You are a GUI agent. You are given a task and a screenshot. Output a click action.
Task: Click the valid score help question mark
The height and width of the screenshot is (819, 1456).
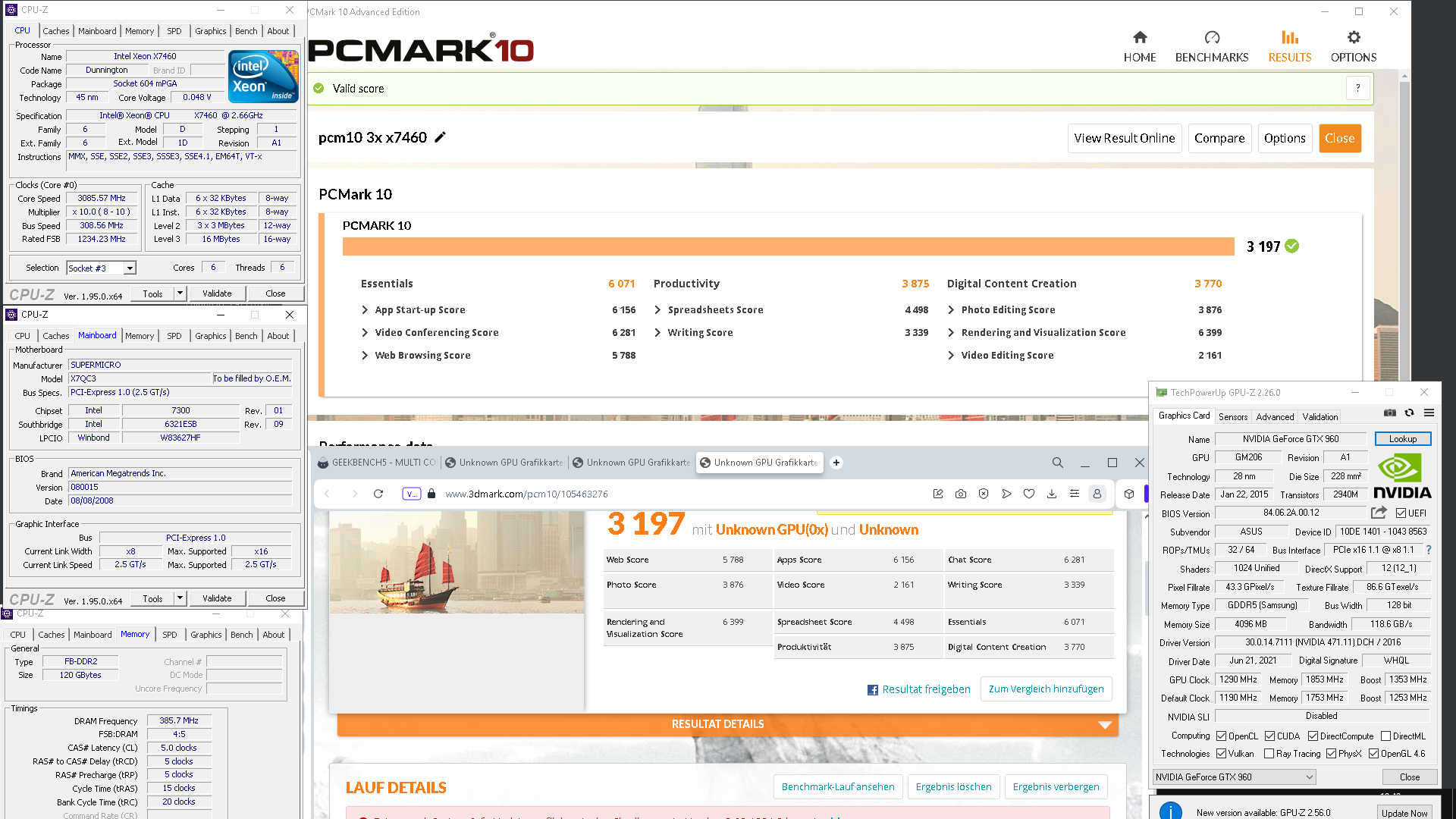pyautogui.click(x=1358, y=88)
